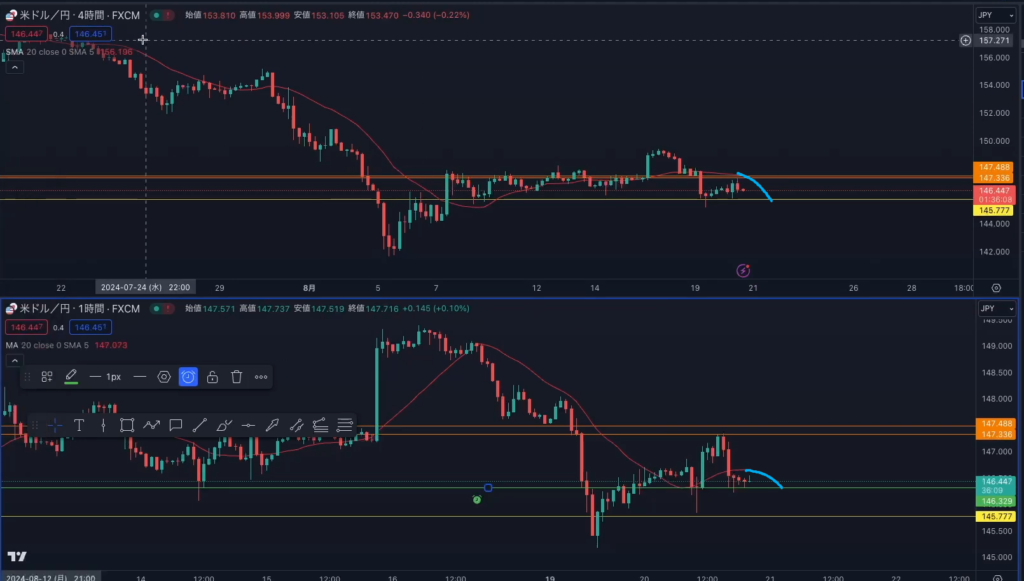The width and height of the screenshot is (1024, 581).
Task: Click the 1時間 chart symbol title
Action: (x=79, y=308)
